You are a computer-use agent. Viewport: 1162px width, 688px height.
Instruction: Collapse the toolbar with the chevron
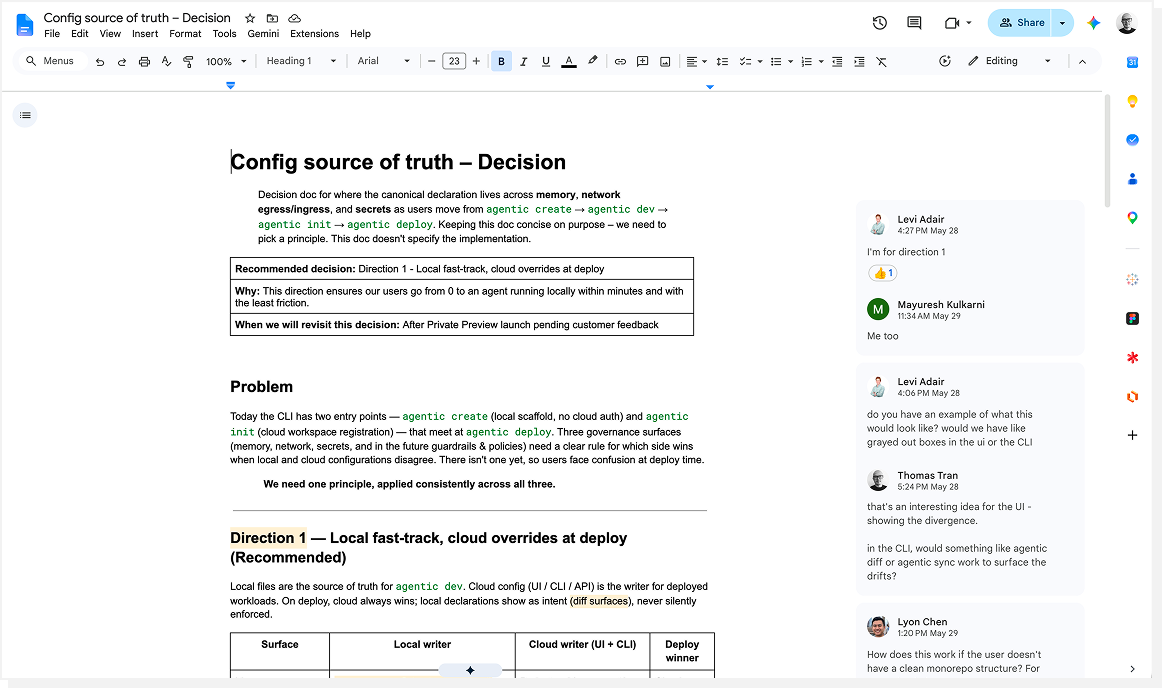[1082, 62]
